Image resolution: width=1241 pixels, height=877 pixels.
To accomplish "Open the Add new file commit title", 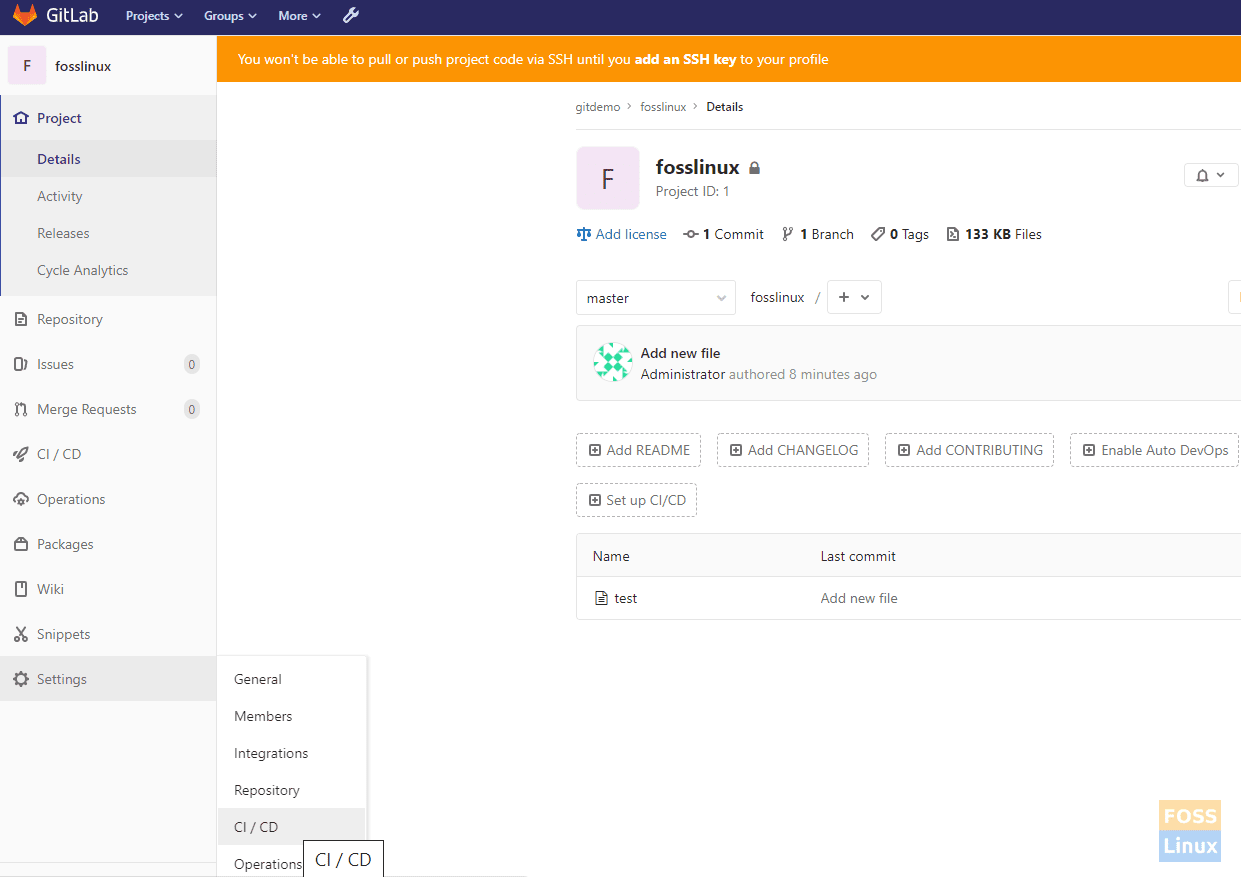I will point(680,353).
